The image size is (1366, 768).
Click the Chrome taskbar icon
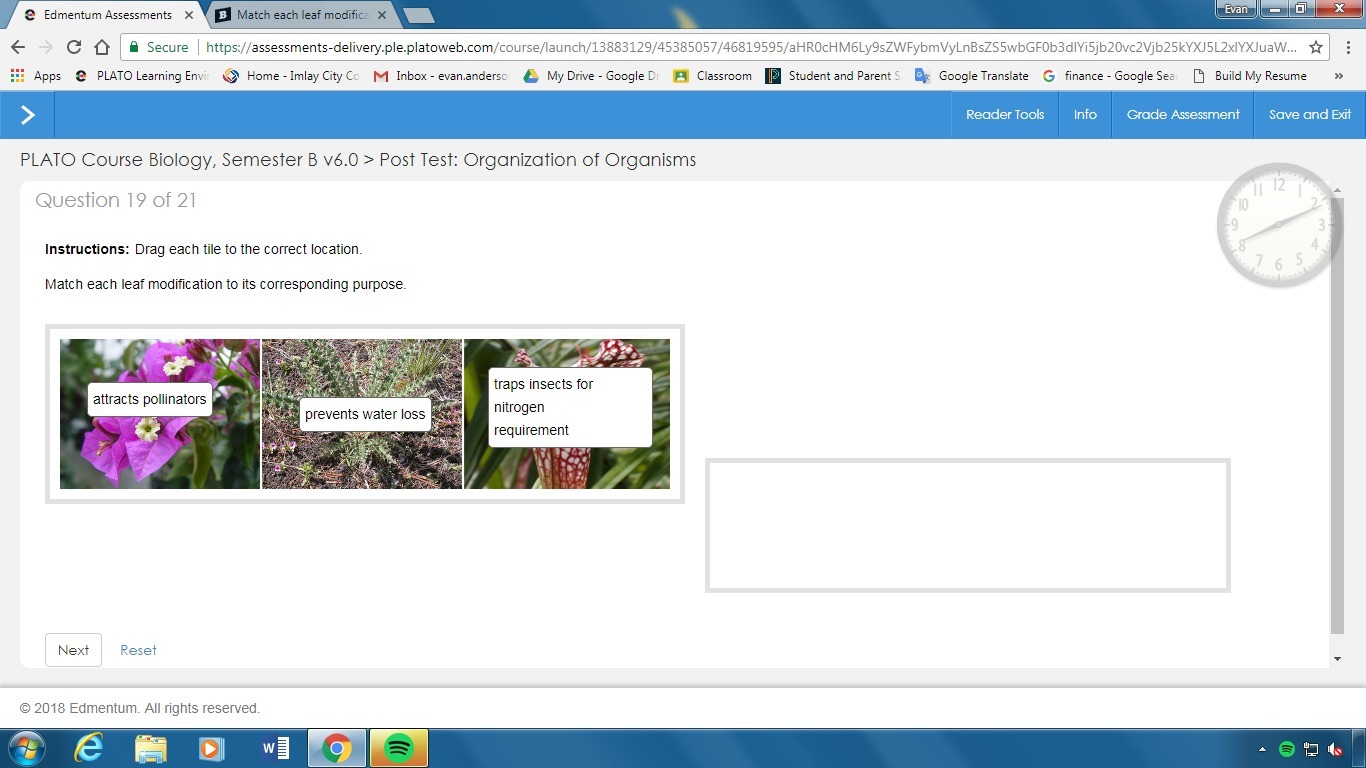click(x=337, y=748)
